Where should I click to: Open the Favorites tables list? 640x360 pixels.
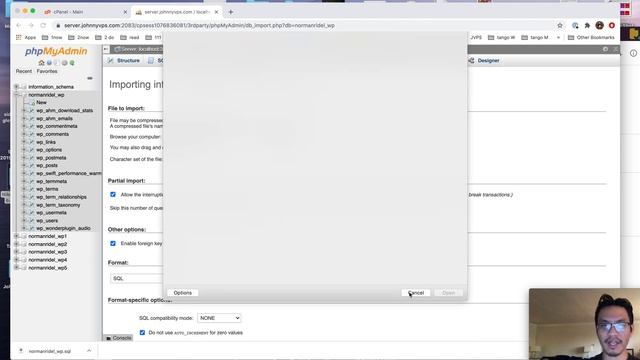[47, 71]
